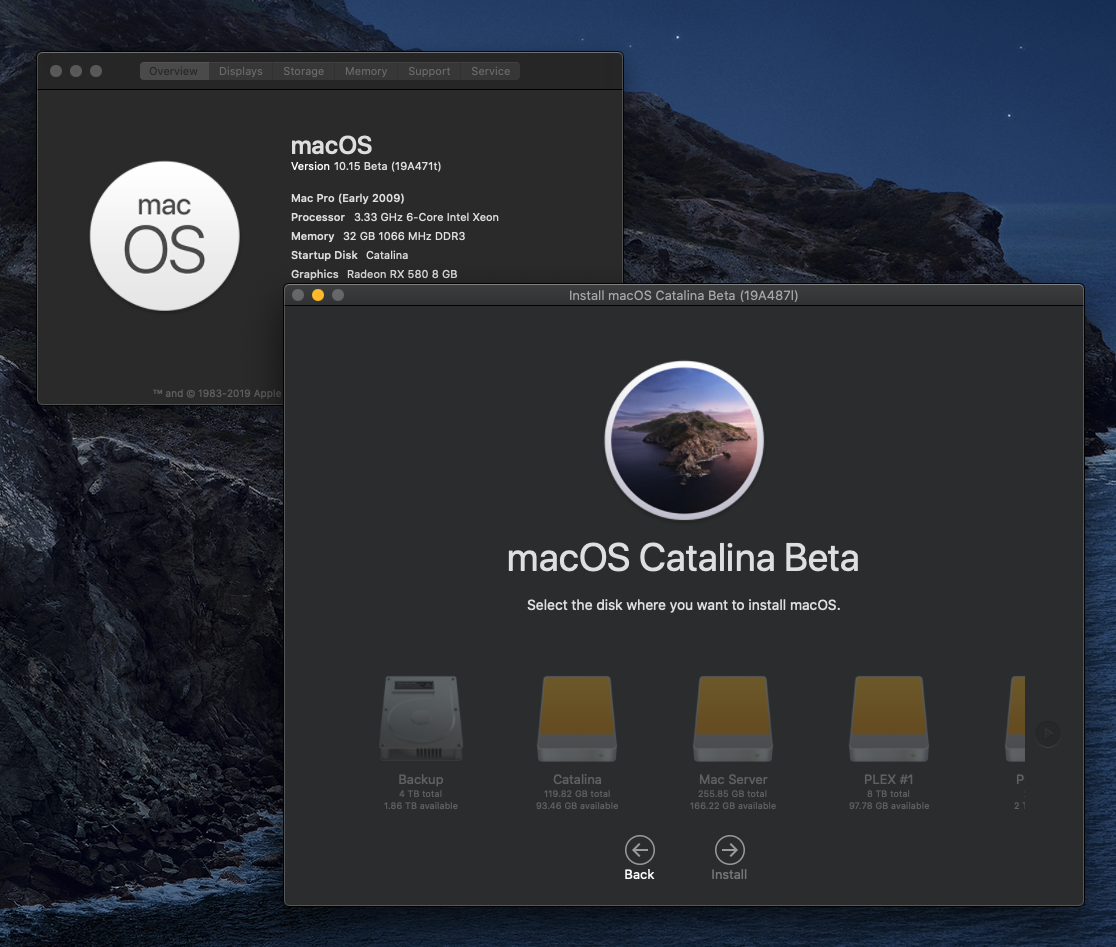Image resolution: width=1116 pixels, height=947 pixels.
Task: Click the 'Mac Pro (Early 2009)' text
Action: click(x=347, y=199)
